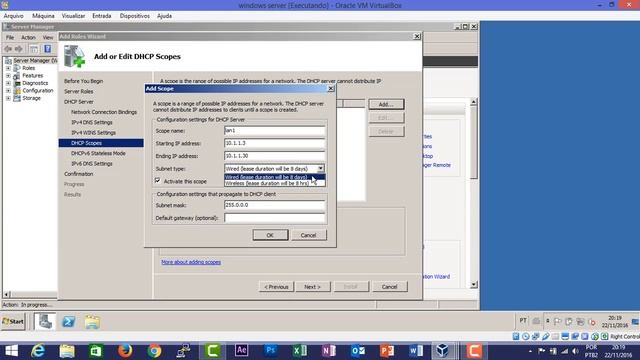Open Microsoft Outlook on host taskbar
This screenshot has height=360, width=640.
(x=358, y=351)
